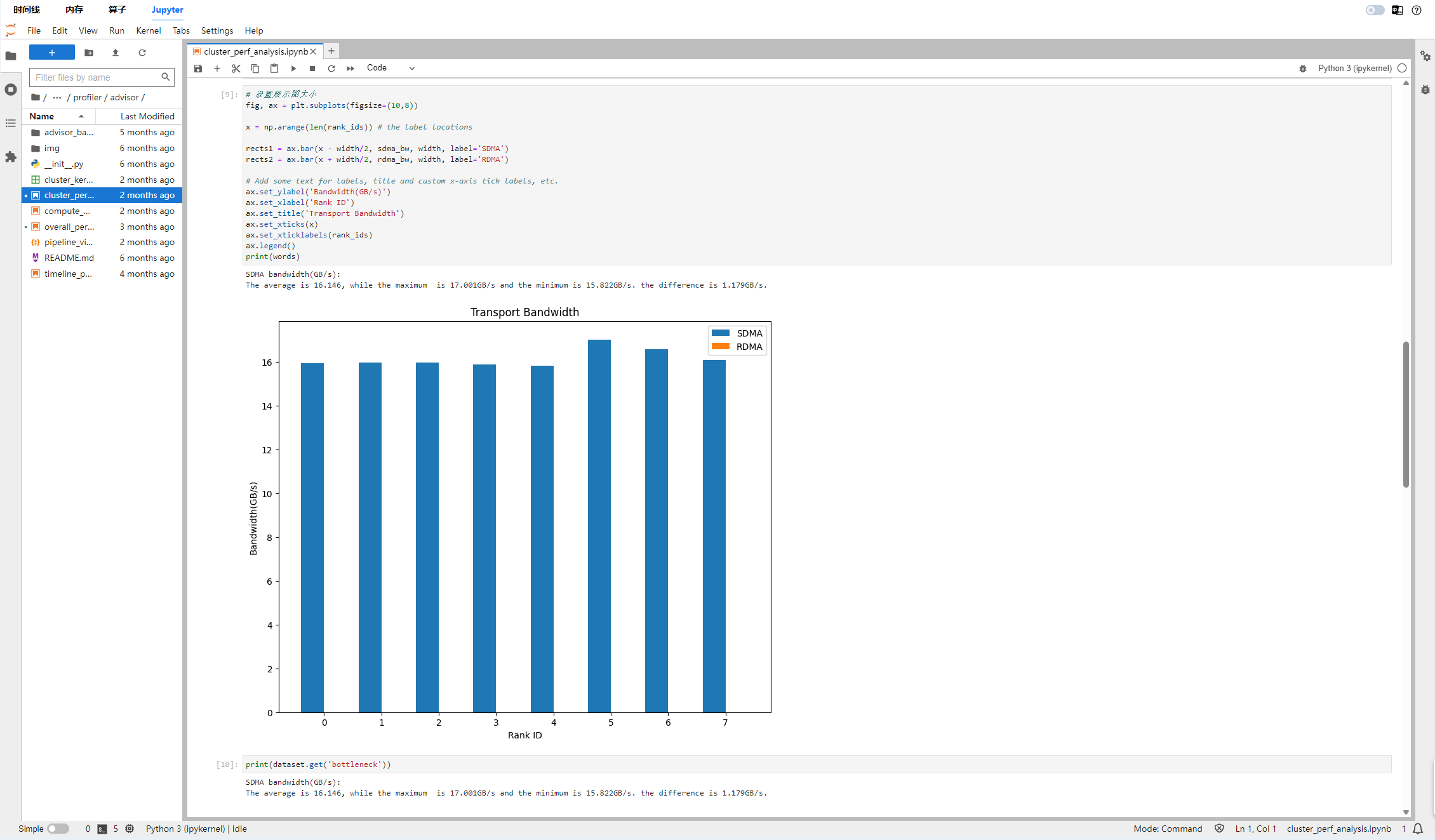Open the right sidebar debugger bug icon
This screenshot has height=840, width=1435.
(1425, 90)
